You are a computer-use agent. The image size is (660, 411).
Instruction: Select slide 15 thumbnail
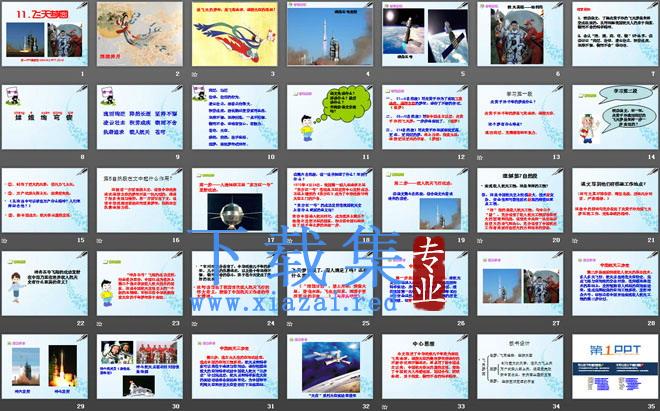pos(45,200)
